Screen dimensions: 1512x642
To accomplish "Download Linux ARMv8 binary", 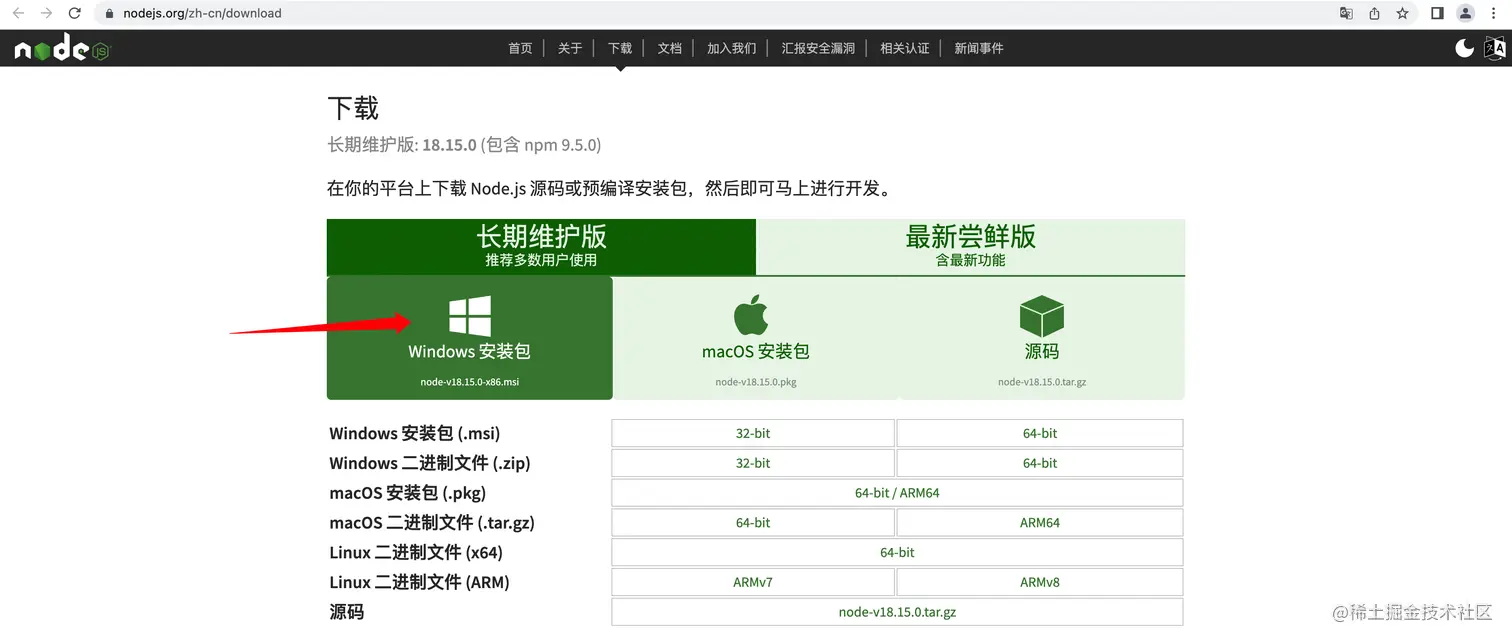I will (x=1040, y=582).
